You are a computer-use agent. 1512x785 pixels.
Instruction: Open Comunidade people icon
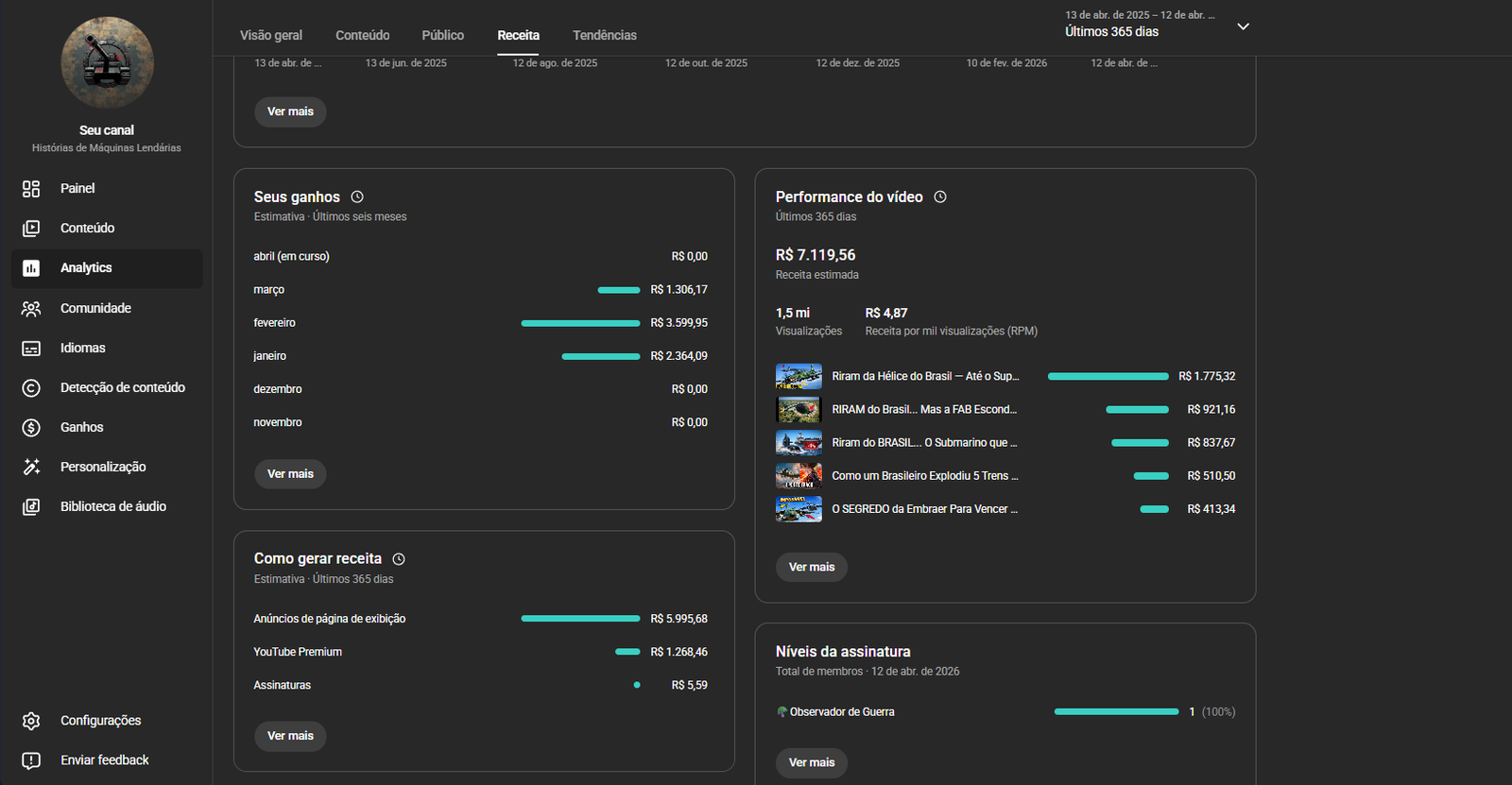31,309
